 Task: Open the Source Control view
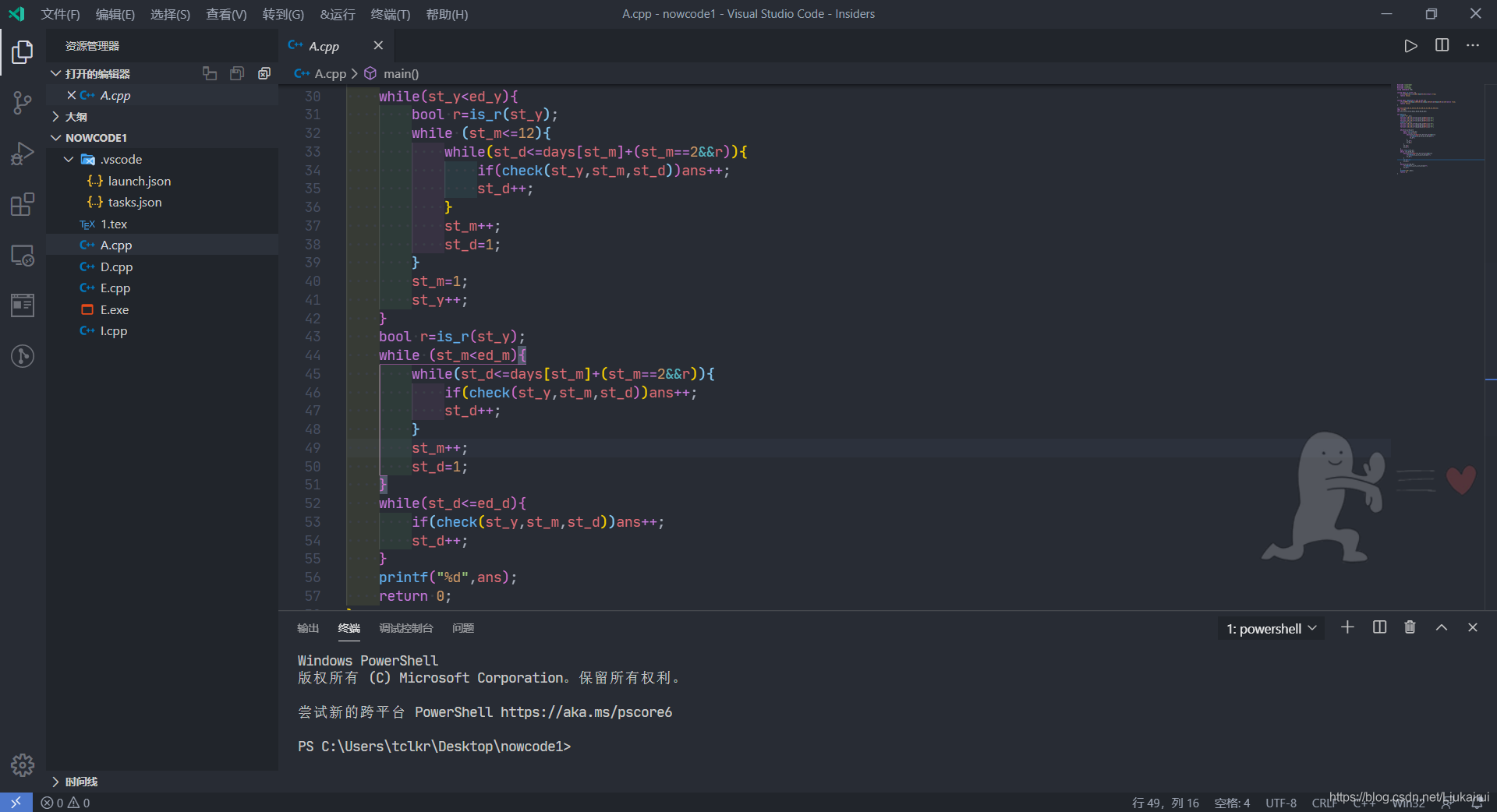[x=23, y=103]
